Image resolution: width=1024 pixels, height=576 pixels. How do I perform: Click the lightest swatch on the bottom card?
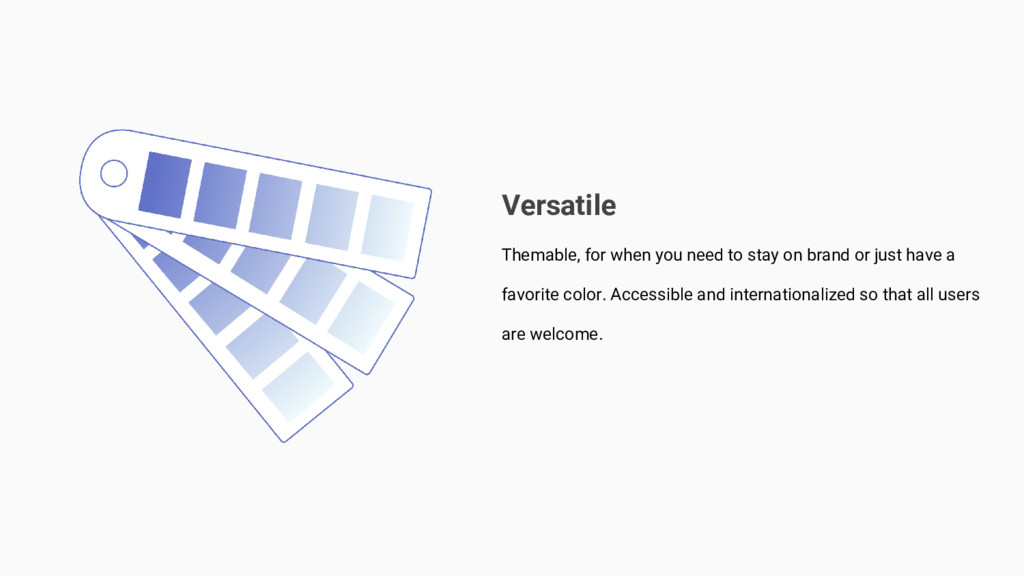click(x=298, y=387)
